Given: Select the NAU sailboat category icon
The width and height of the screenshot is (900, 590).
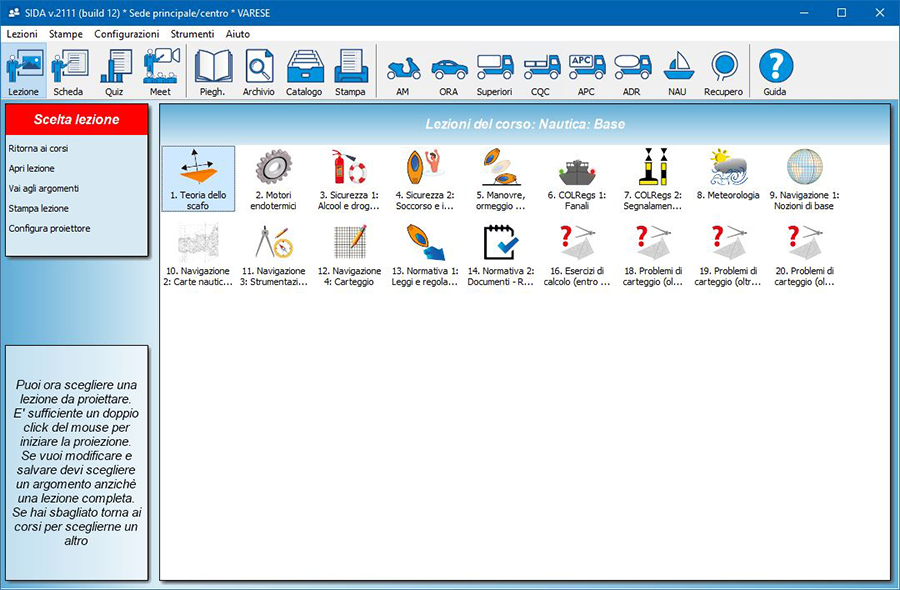Looking at the screenshot, I should click(x=679, y=72).
